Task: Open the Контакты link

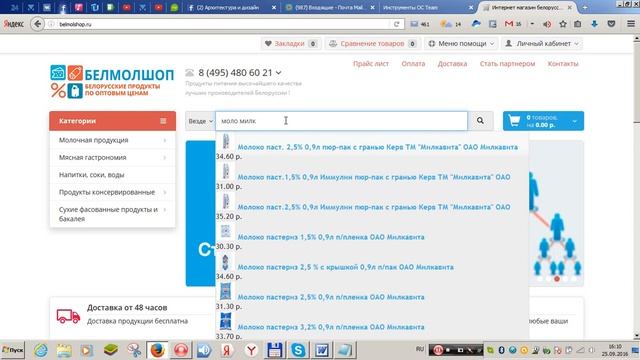Action: point(563,64)
